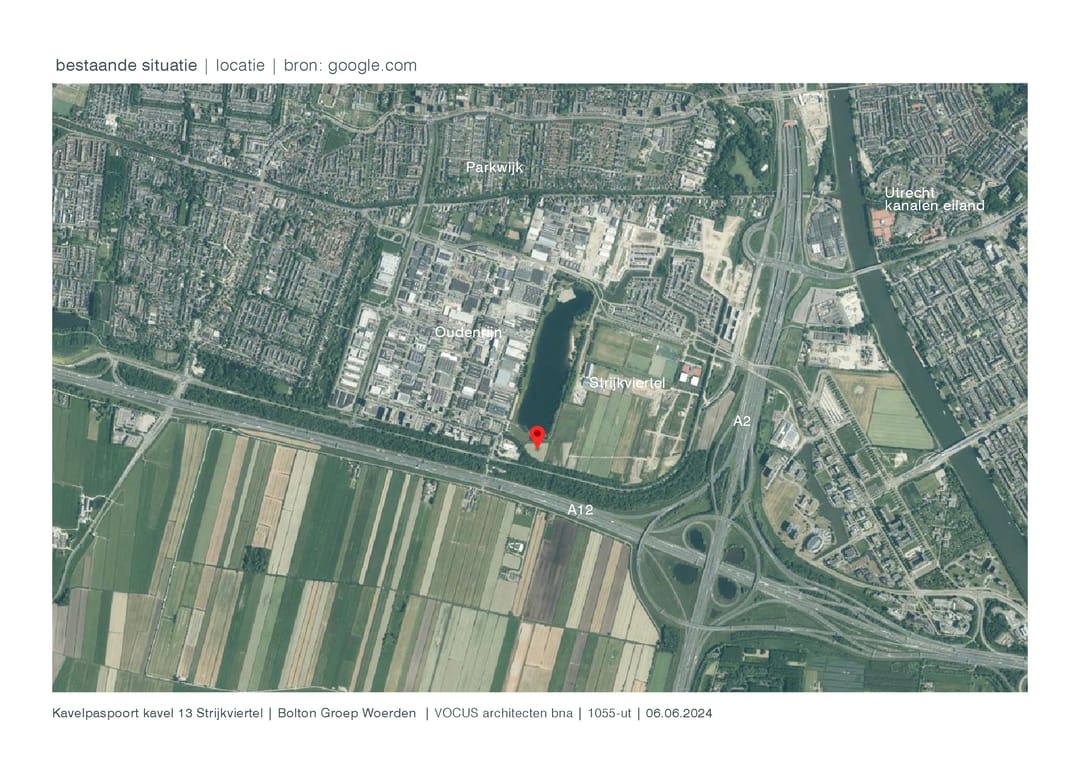Click the dark lake next to Strijkviertel
This screenshot has width=1080, height=763.
pos(553,360)
